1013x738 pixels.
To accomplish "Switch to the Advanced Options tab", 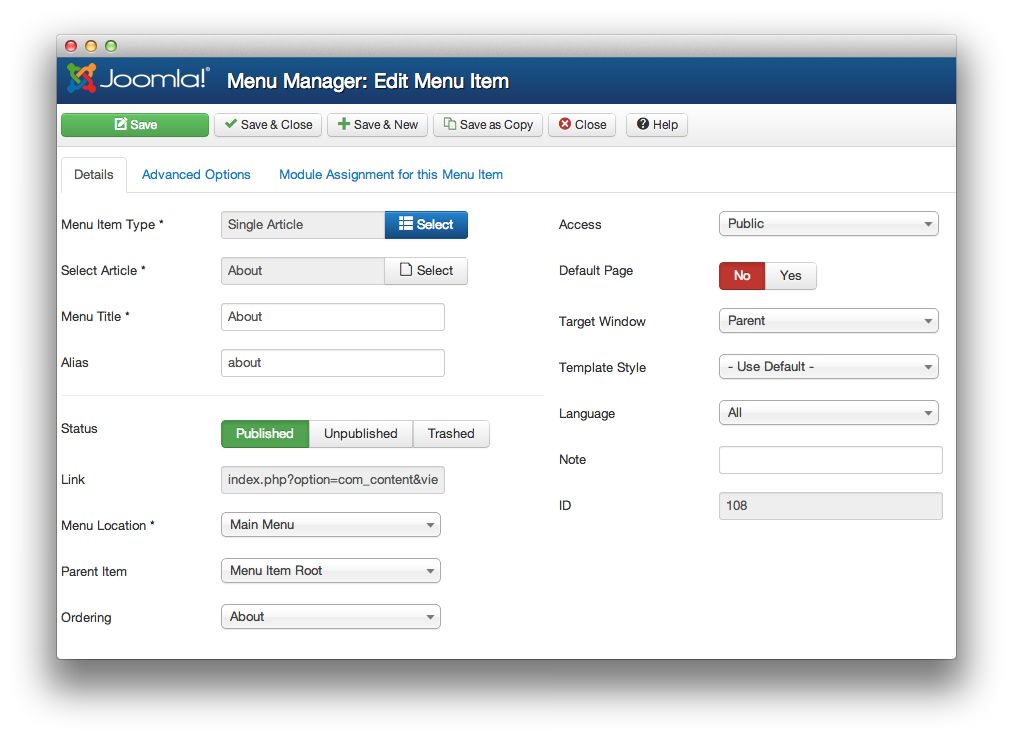I will [x=196, y=174].
